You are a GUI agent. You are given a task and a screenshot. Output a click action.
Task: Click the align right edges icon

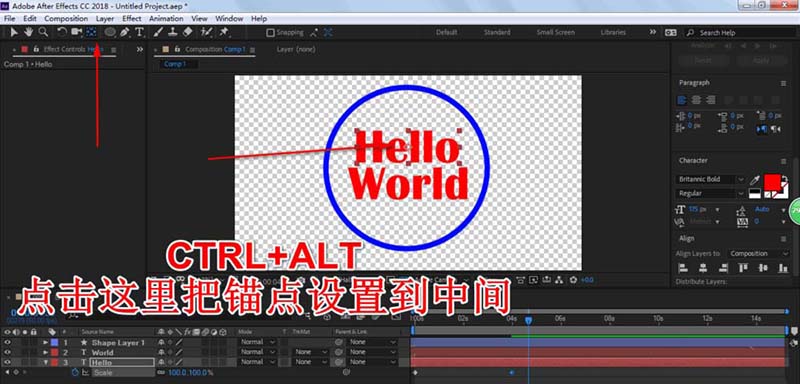(723, 268)
